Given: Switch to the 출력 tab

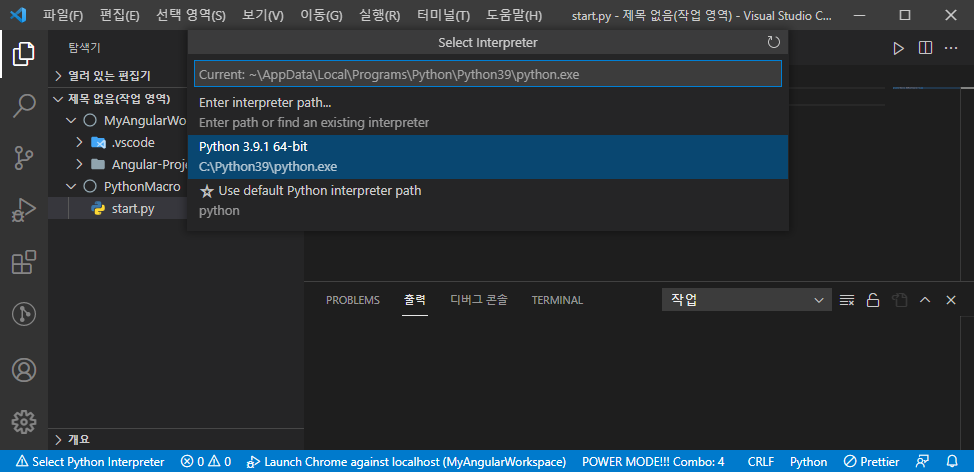Looking at the screenshot, I should 415,301.
